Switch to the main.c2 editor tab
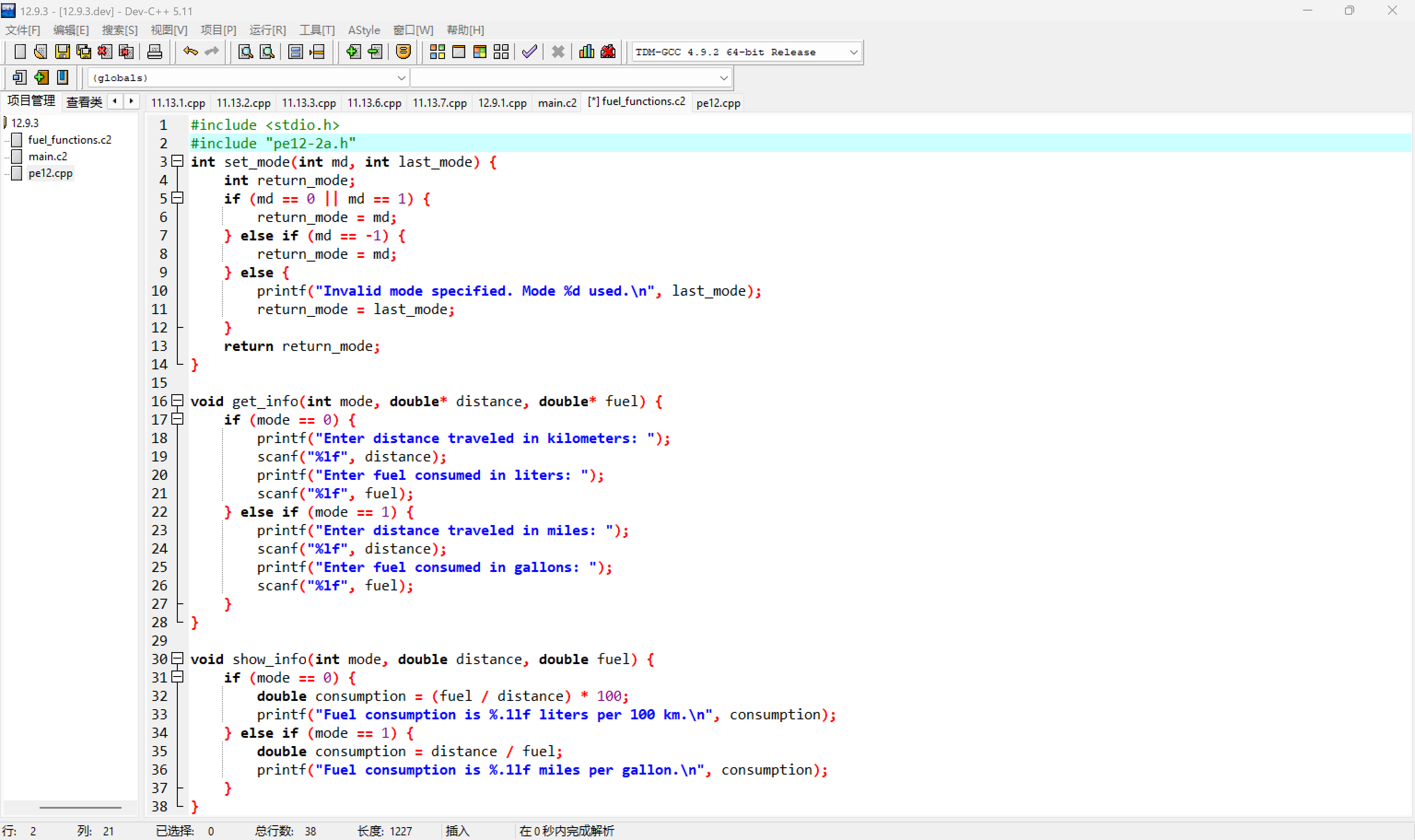Viewport: 1415px width, 840px height. (x=557, y=102)
